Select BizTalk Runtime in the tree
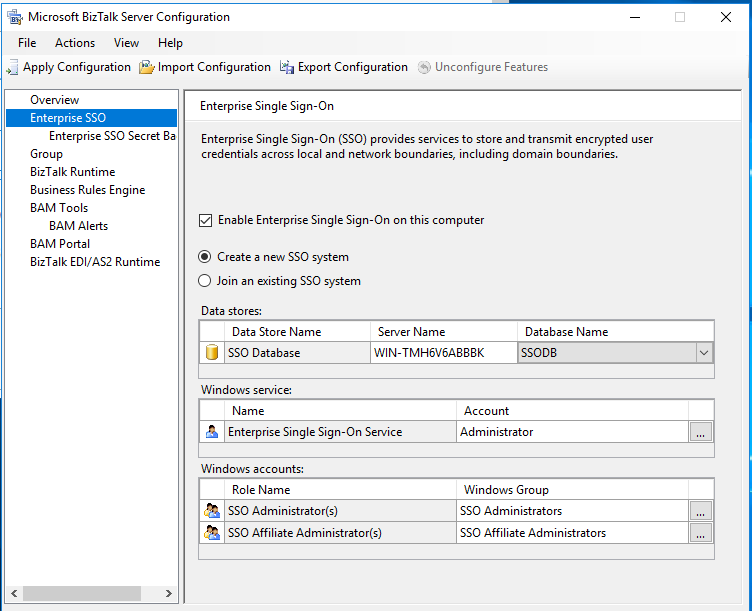The height and width of the screenshot is (611, 752). click(x=72, y=172)
